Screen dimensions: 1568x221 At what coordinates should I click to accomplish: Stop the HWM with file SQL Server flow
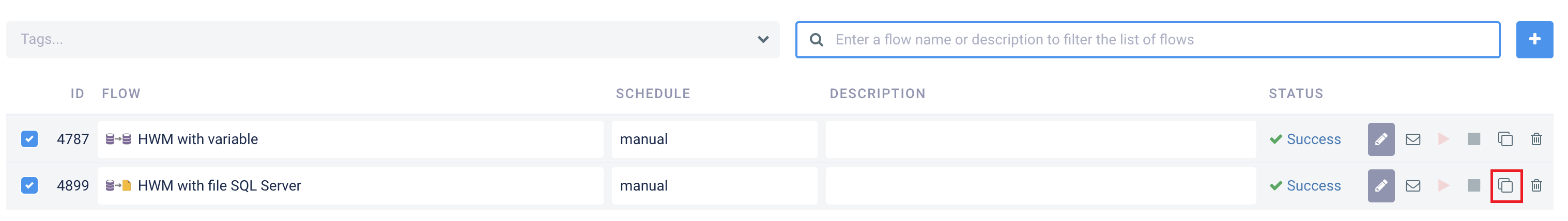[1473, 185]
